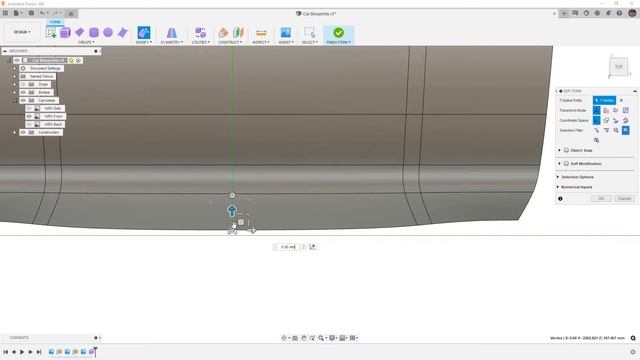The height and width of the screenshot is (360, 640).
Task: Open the Modify menu
Action: [144, 42]
